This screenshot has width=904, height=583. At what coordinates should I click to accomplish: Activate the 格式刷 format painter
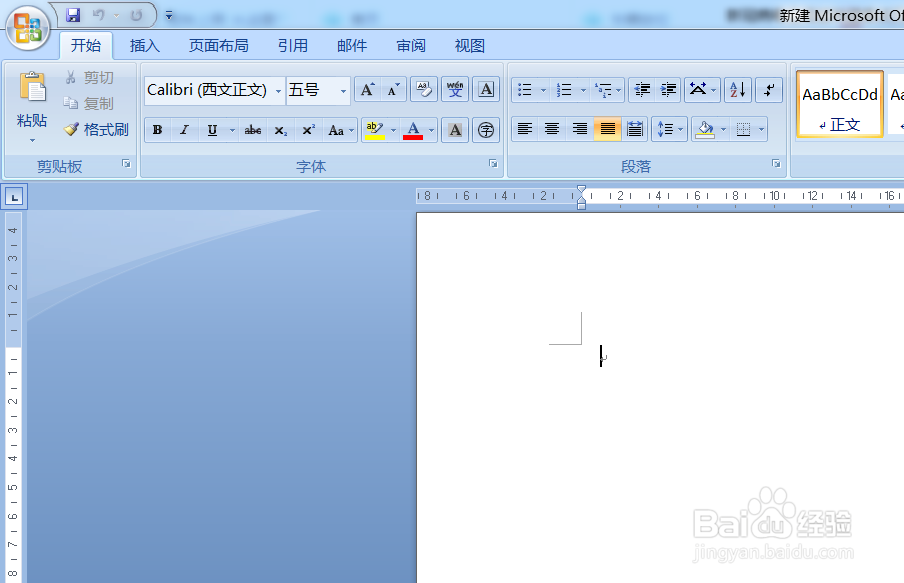96,129
